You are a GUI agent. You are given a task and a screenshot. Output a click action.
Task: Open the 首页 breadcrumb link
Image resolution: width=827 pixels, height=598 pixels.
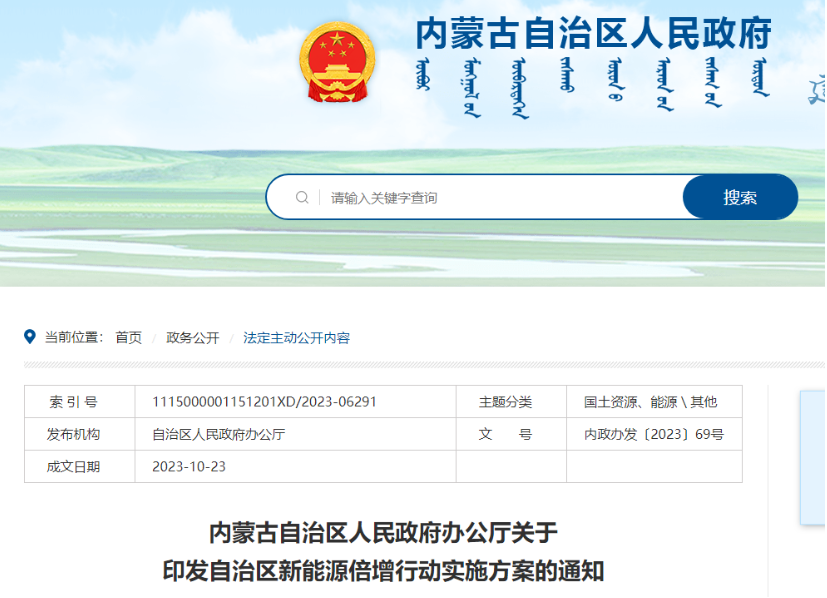(x=128, y=338)
